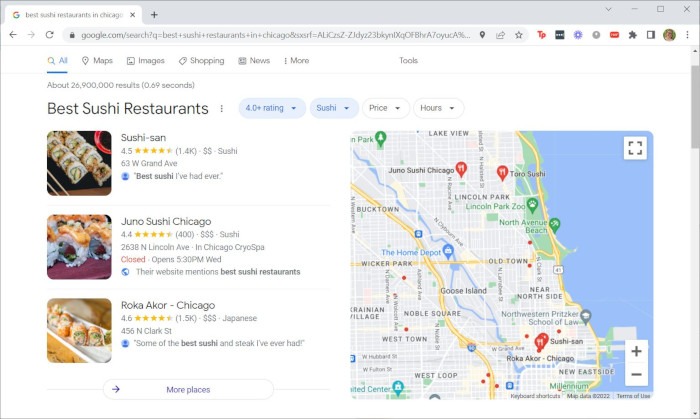Screen dimensions: 700x419
Task: Click the site lock icon in the address bar
Action: point(72,35)
